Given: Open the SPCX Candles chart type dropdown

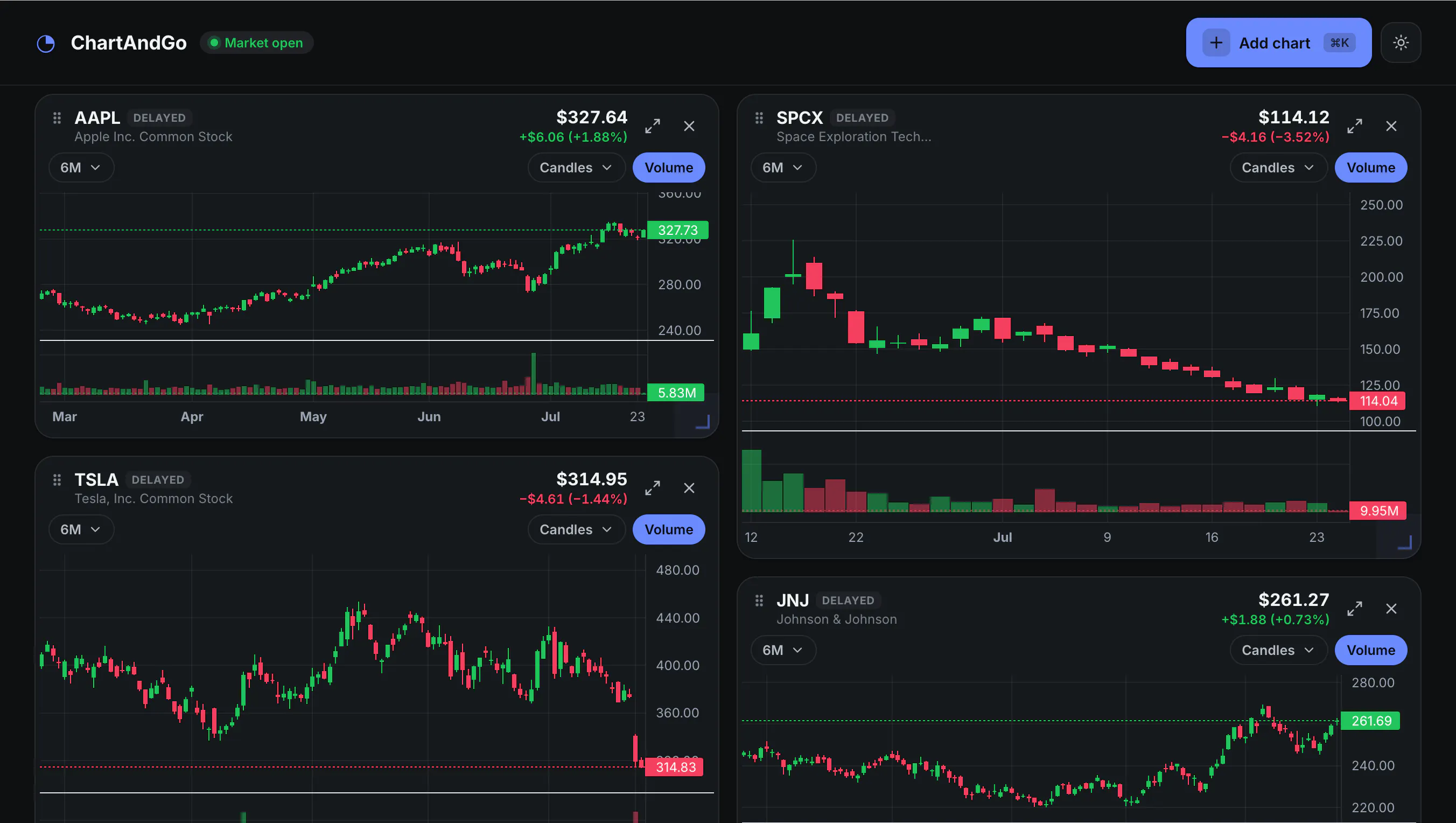Looking at the screenshot, I should (1278, 168).
